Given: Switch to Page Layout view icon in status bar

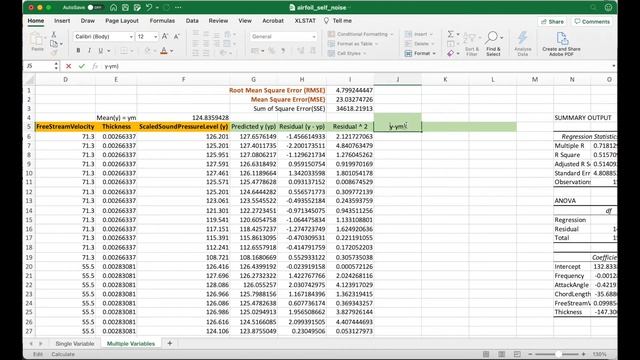Looking at the screenshot, I should click(x=501, y=354).
